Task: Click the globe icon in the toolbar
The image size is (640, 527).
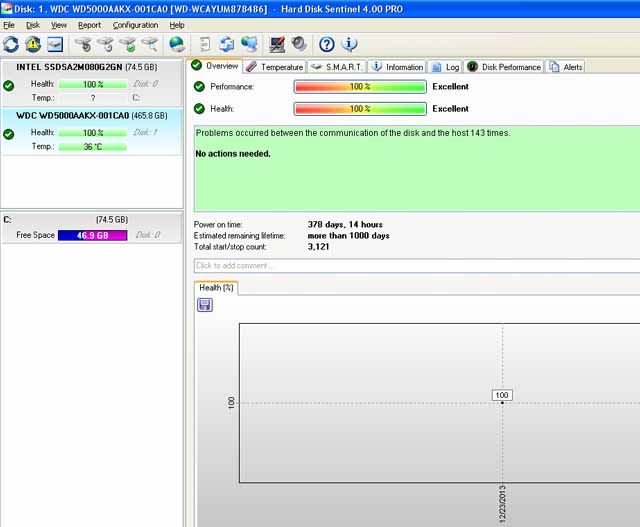Action: [x=177, y=44]
